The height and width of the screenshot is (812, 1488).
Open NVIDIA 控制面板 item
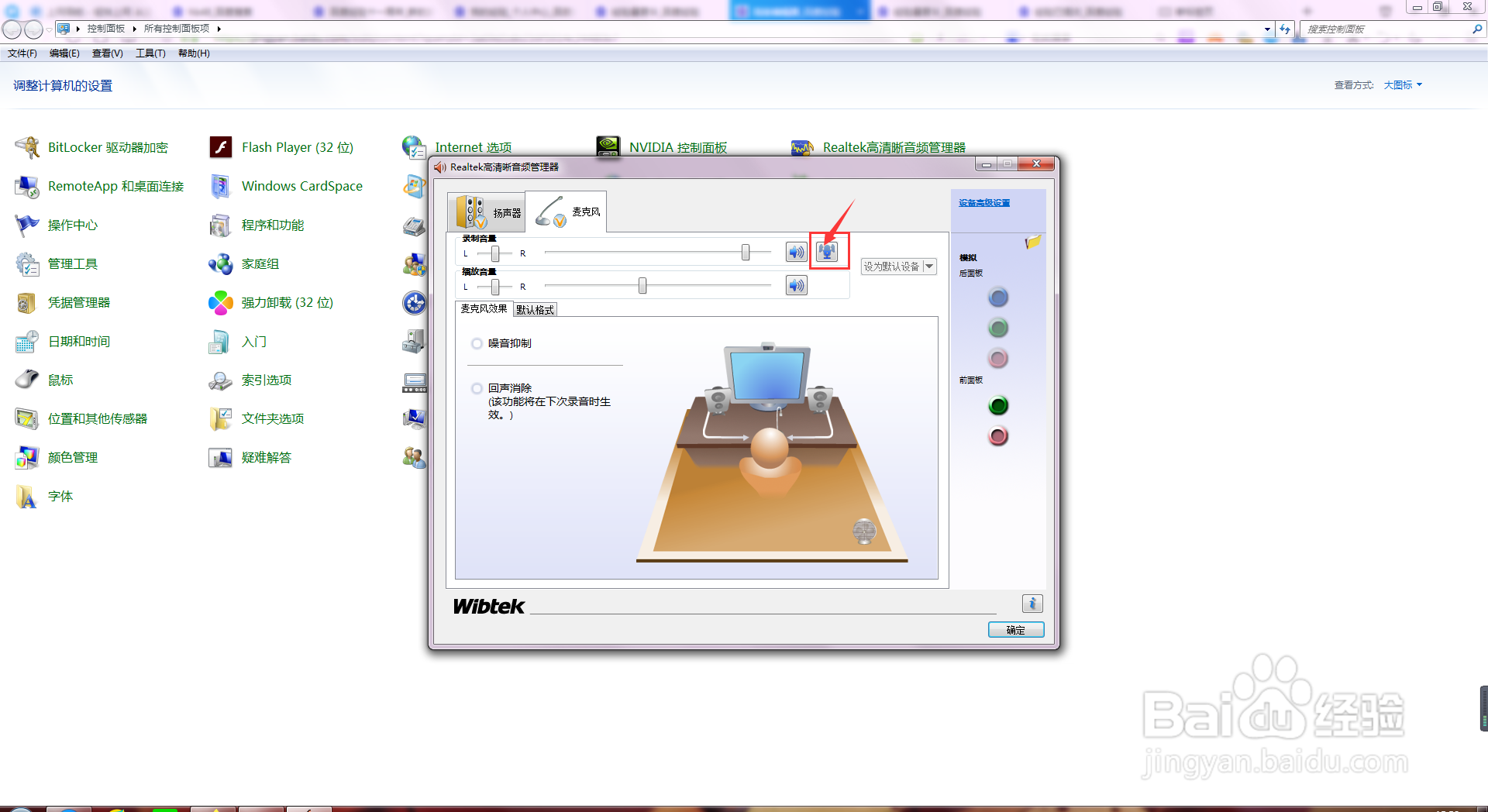click(662, 146)
